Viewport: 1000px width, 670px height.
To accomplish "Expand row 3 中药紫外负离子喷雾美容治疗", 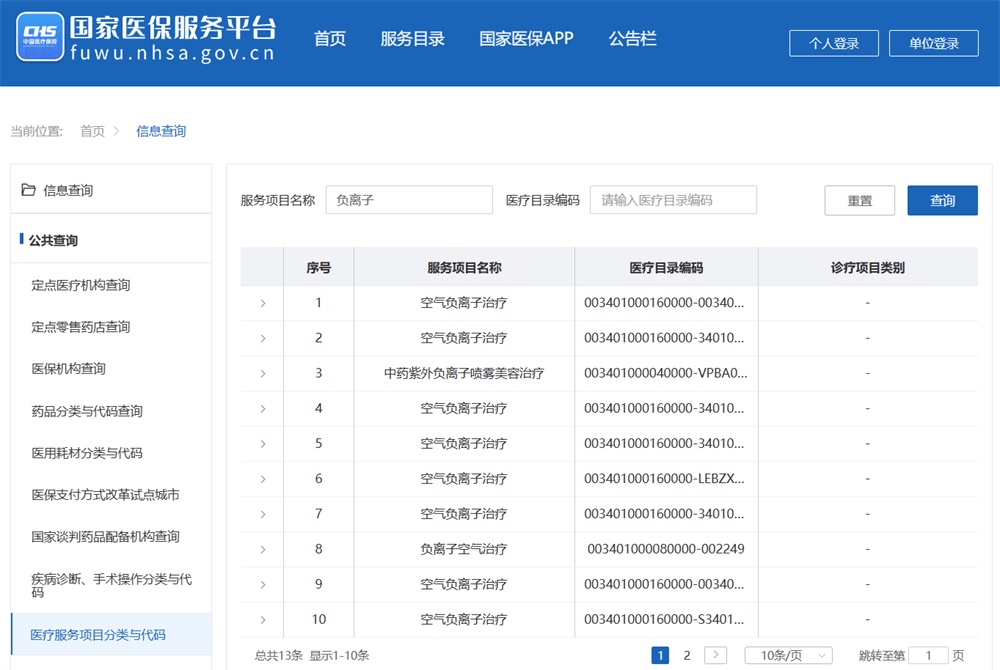I will pos(262,373).
